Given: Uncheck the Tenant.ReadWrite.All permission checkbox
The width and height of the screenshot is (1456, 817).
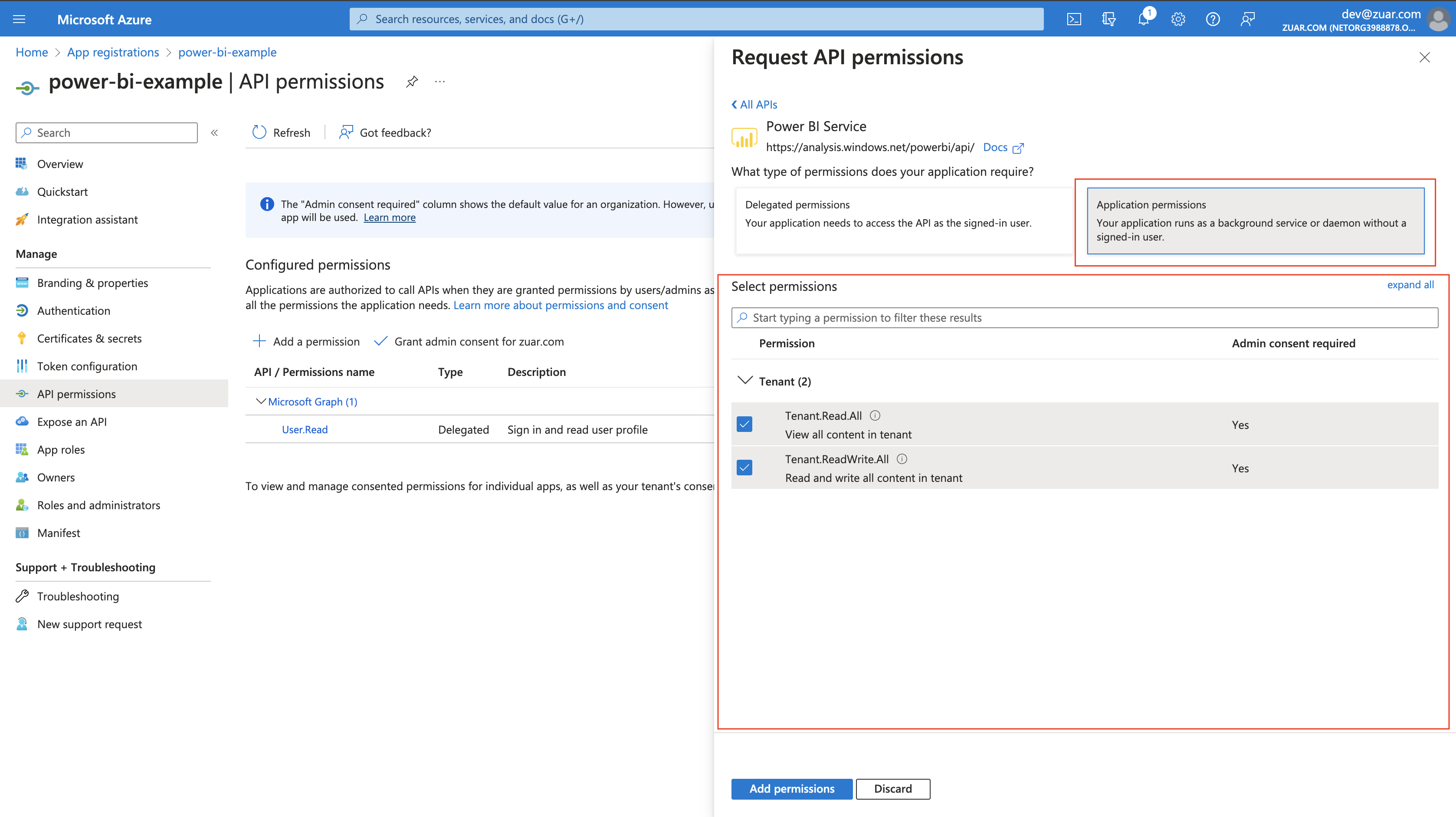Looking at the screenshot, I should click(744, 468).
